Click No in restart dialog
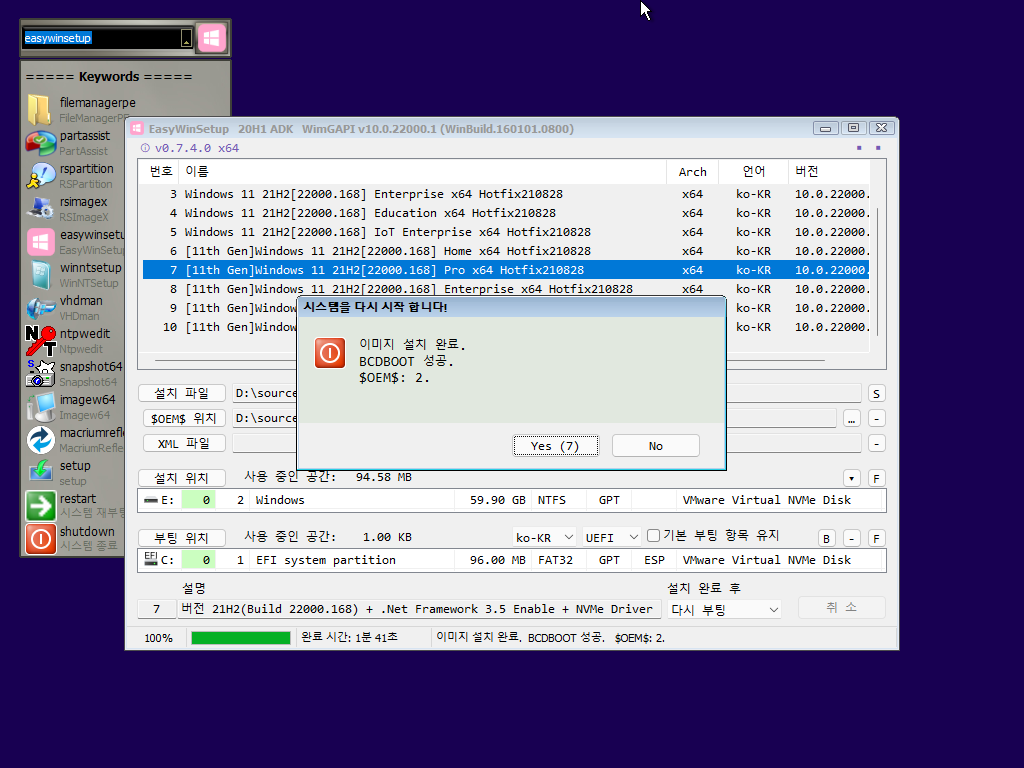This screenshot has width=1024, height=768. 656,446
